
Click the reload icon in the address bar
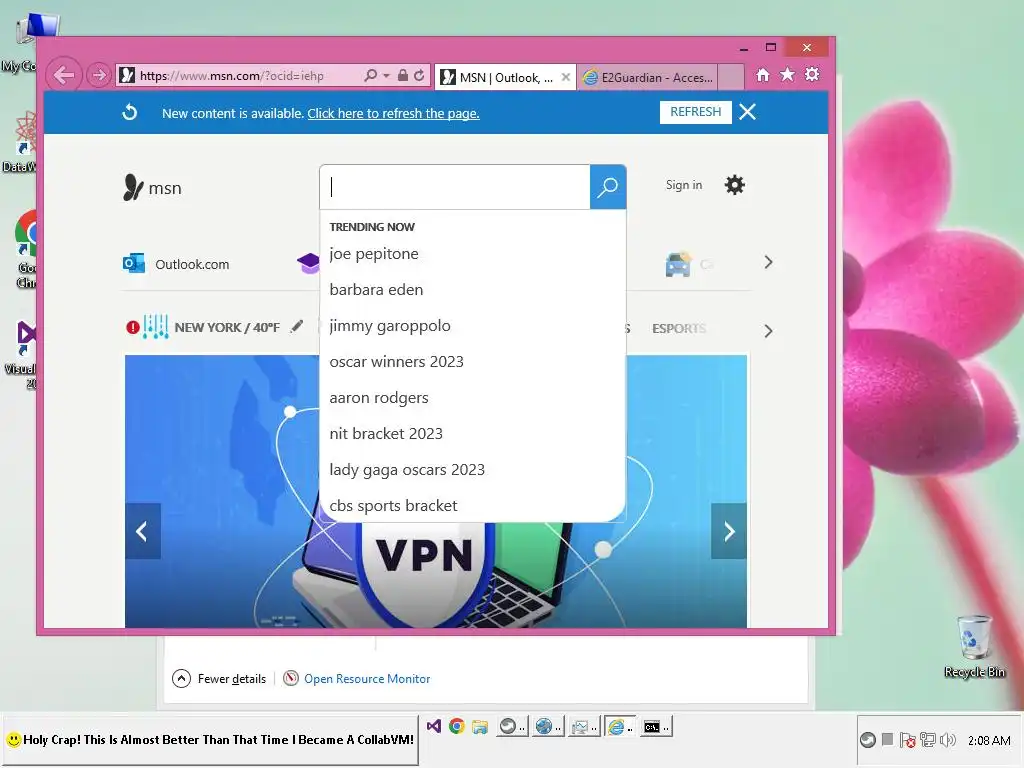tap(419, 76)
